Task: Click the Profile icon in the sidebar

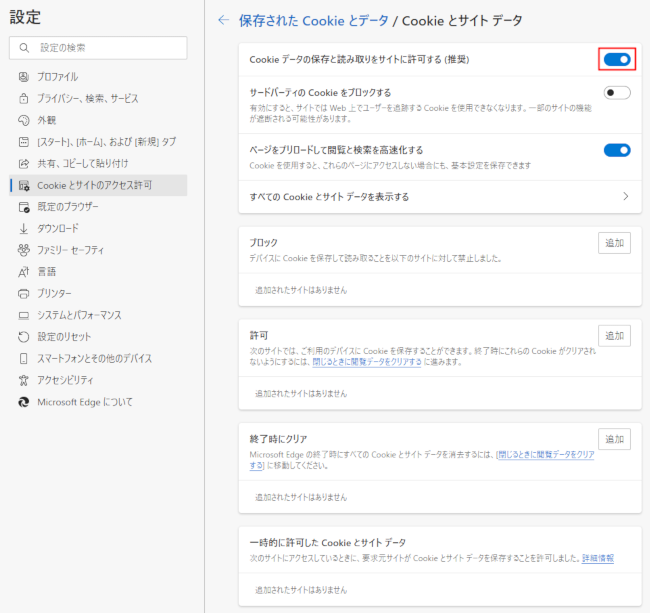Action: click(x=25, y=77)
